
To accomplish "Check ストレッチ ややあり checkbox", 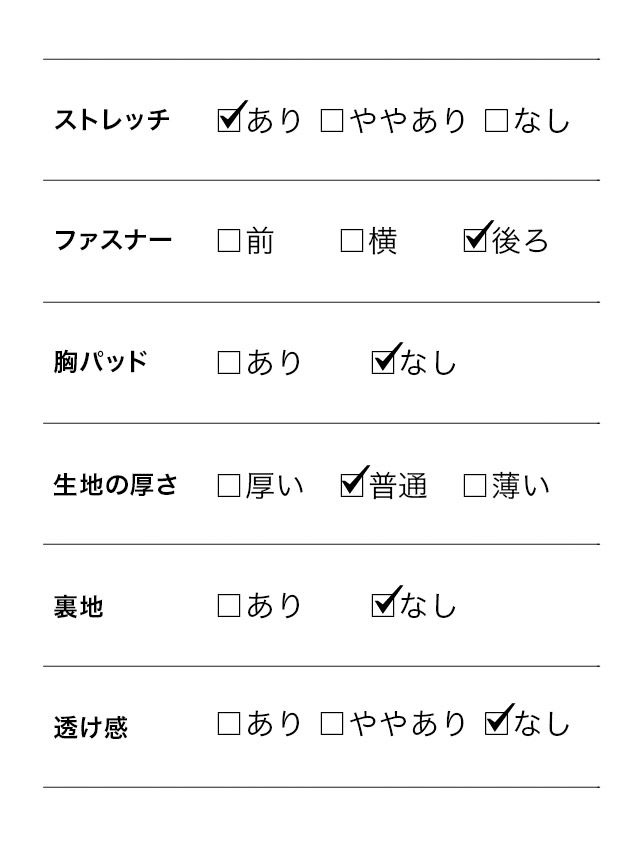I will coord(332,121).
